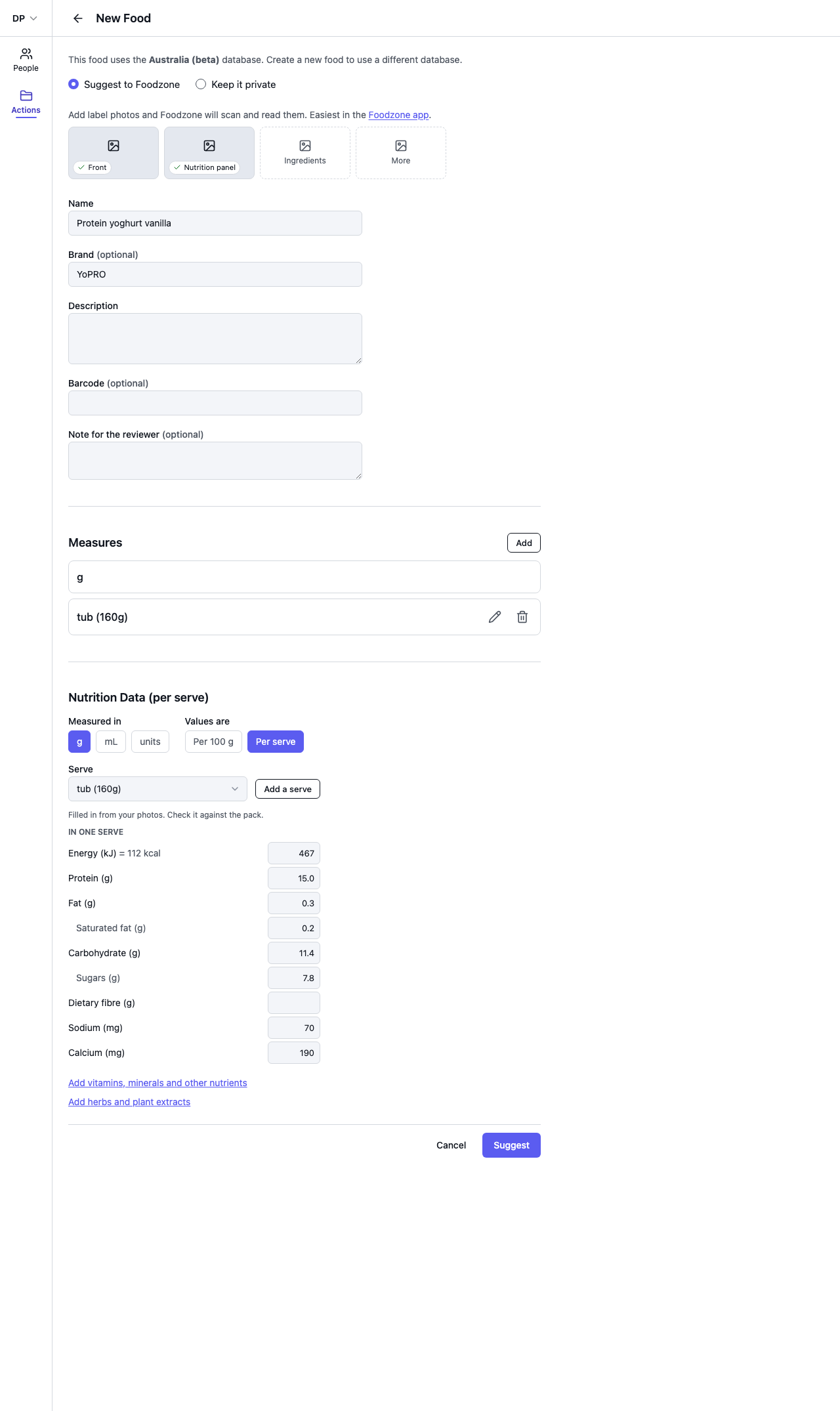The width and height of the screenshot is (840, 1411).
Task: Edit the tub (160g) measure
Action: pyautogui.click(x=495, y=617)
